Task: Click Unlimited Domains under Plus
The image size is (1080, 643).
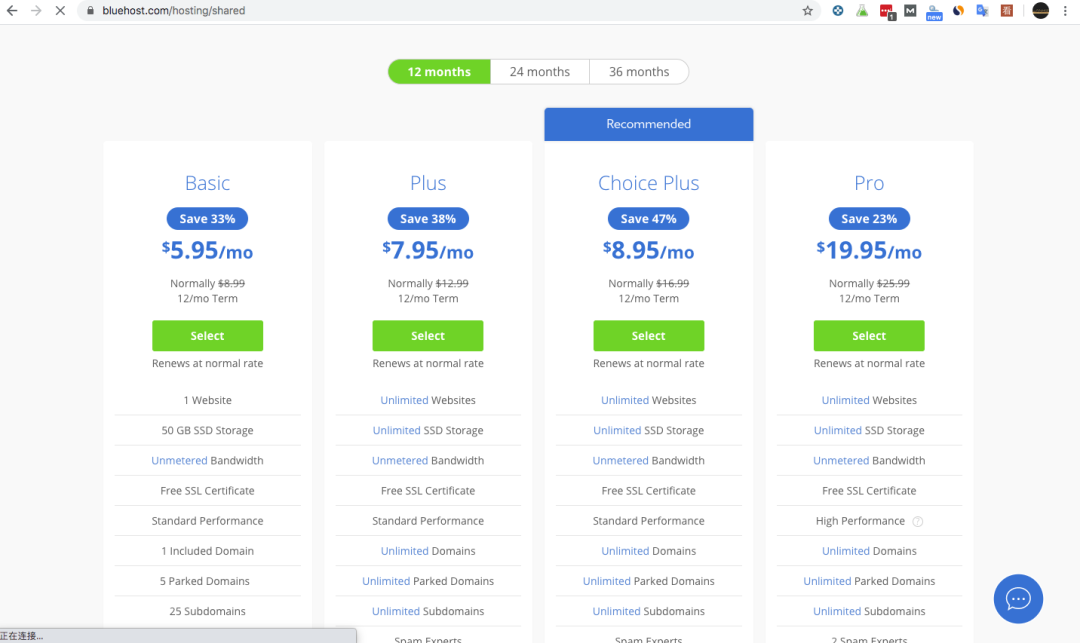Action: pos(428,551)
